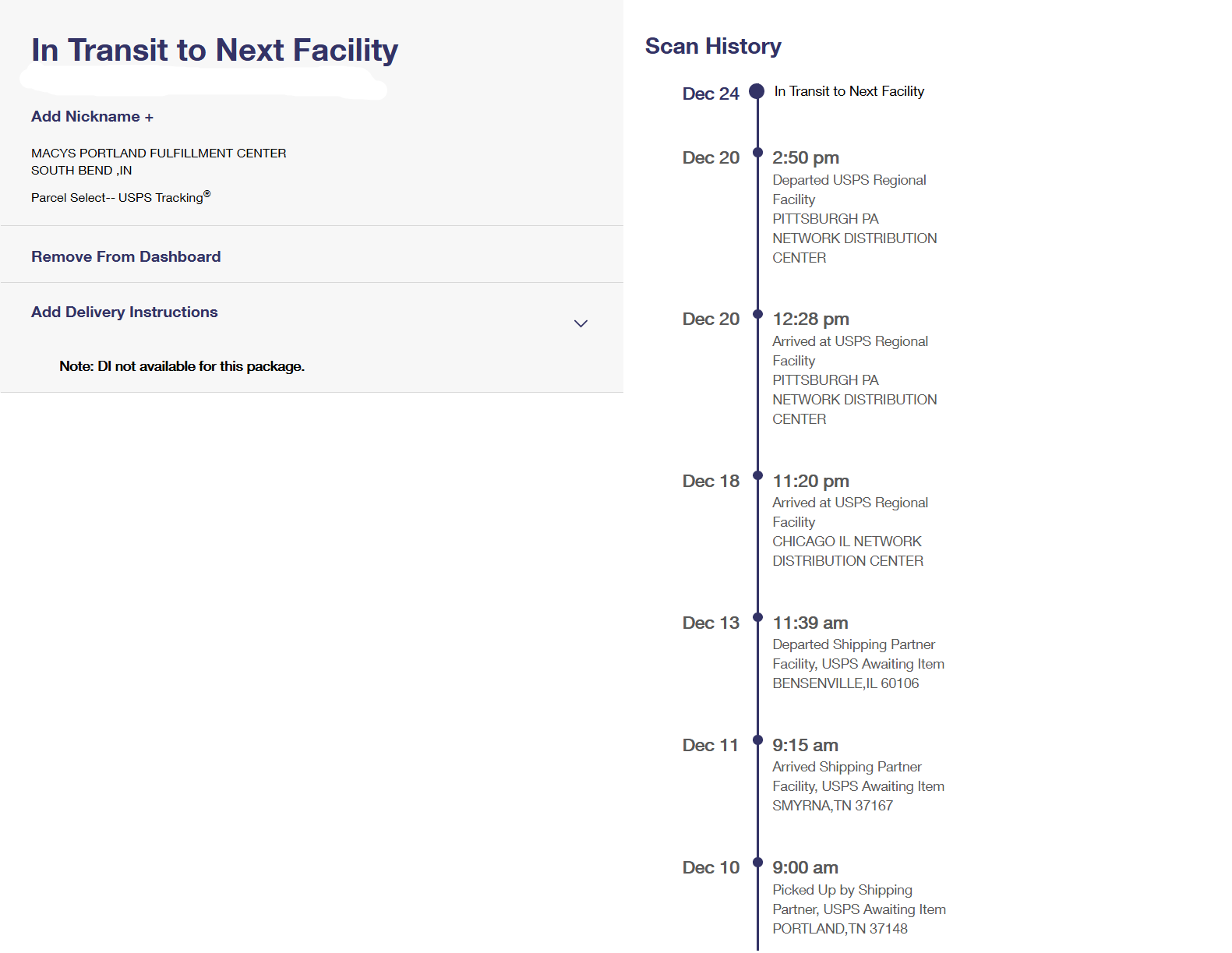
Task: Open Add Delivery Instructions section
Action: (125, 312)
